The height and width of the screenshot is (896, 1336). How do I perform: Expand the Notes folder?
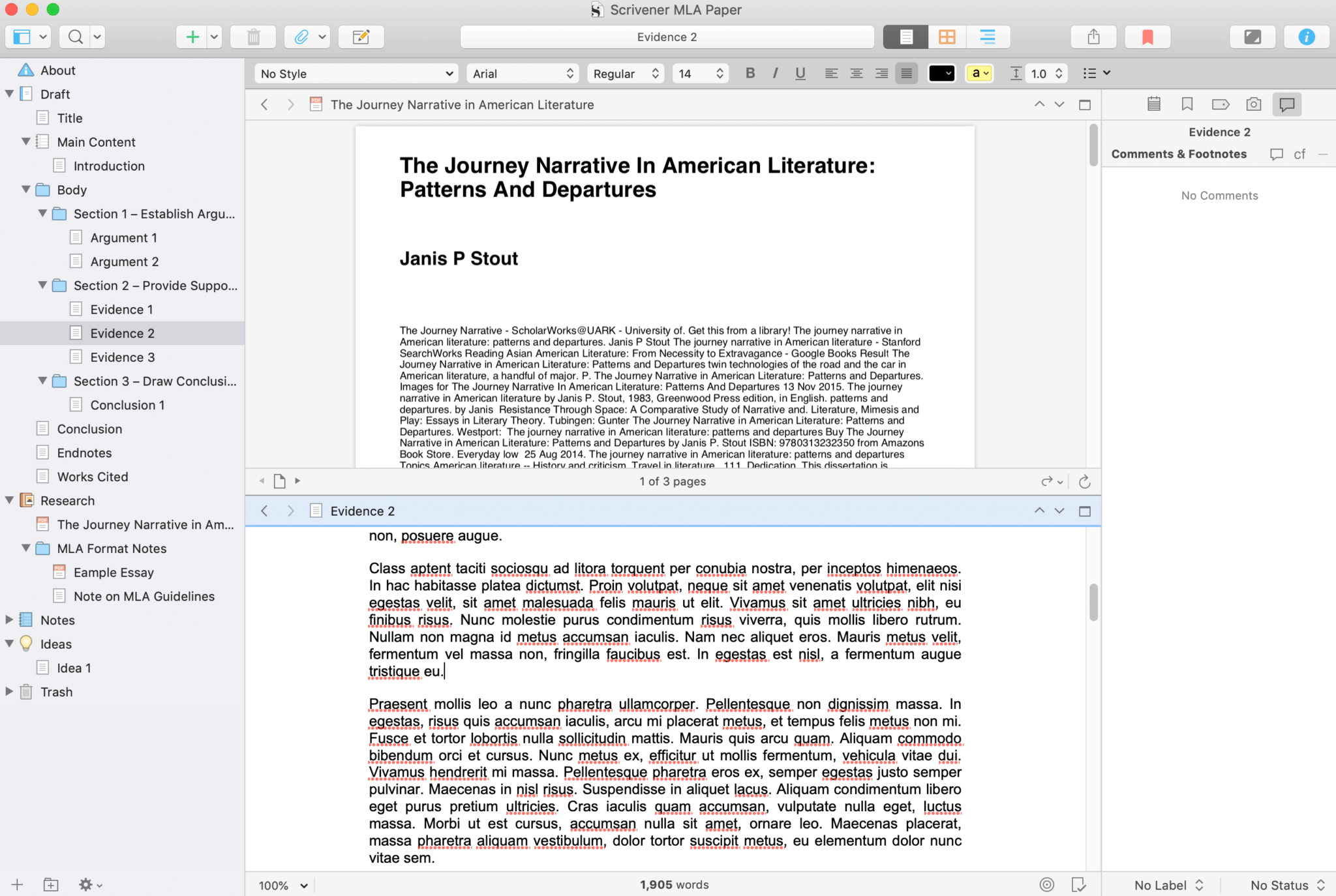pyautogui.click(x=9, y=619)
